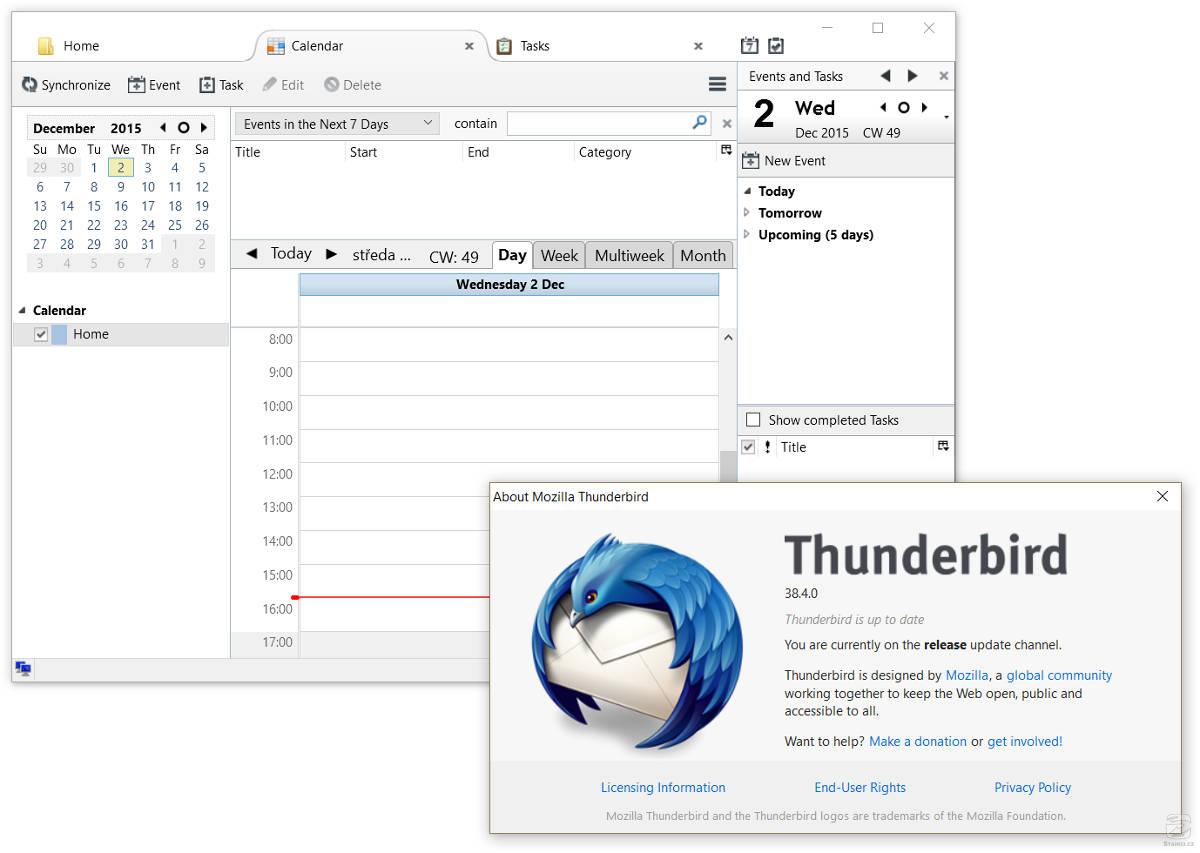1200x853 pixels.
Task: Open the 2015 year picker
Action: point(126,128)
